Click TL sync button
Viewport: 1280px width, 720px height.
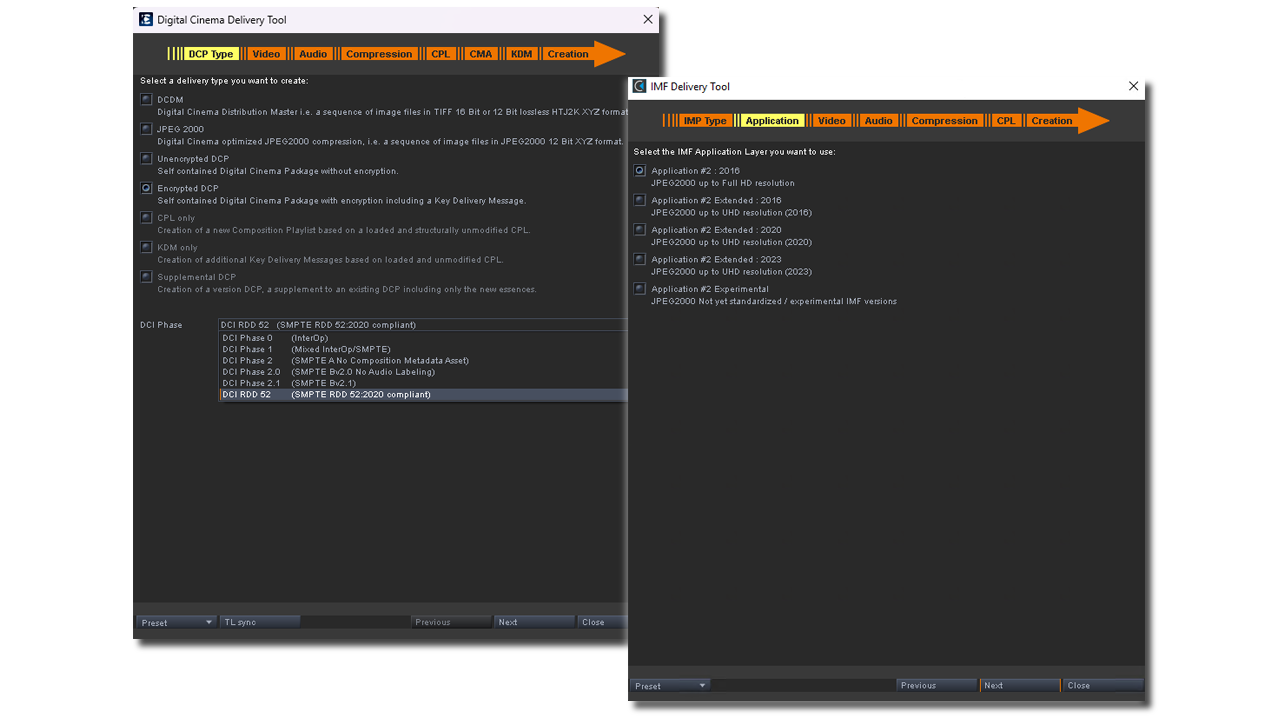point(260,622)
